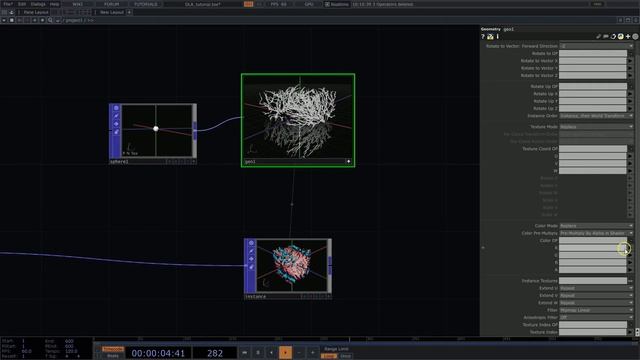Click the plus icon in parameter header
This screenshot has width=640, height=360.
click(x=628, y=37)
